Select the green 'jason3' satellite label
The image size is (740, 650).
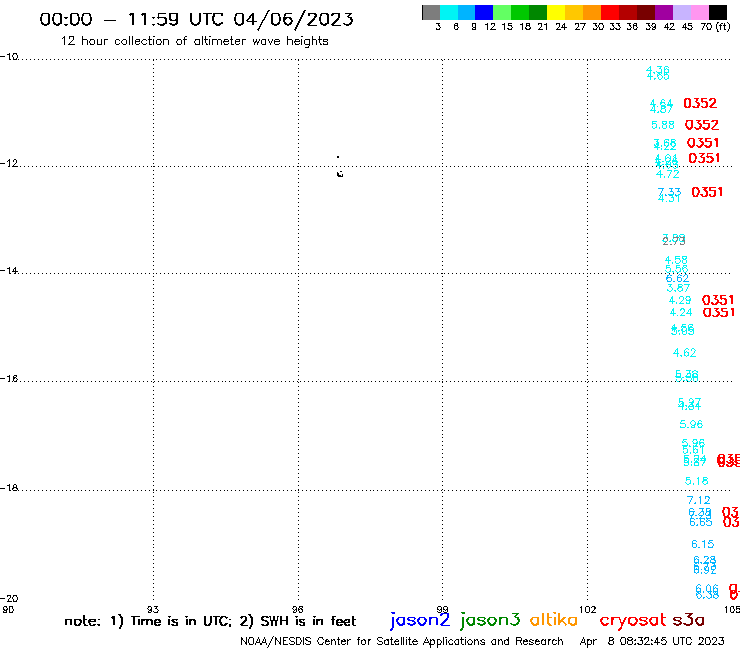pos(490,620)
